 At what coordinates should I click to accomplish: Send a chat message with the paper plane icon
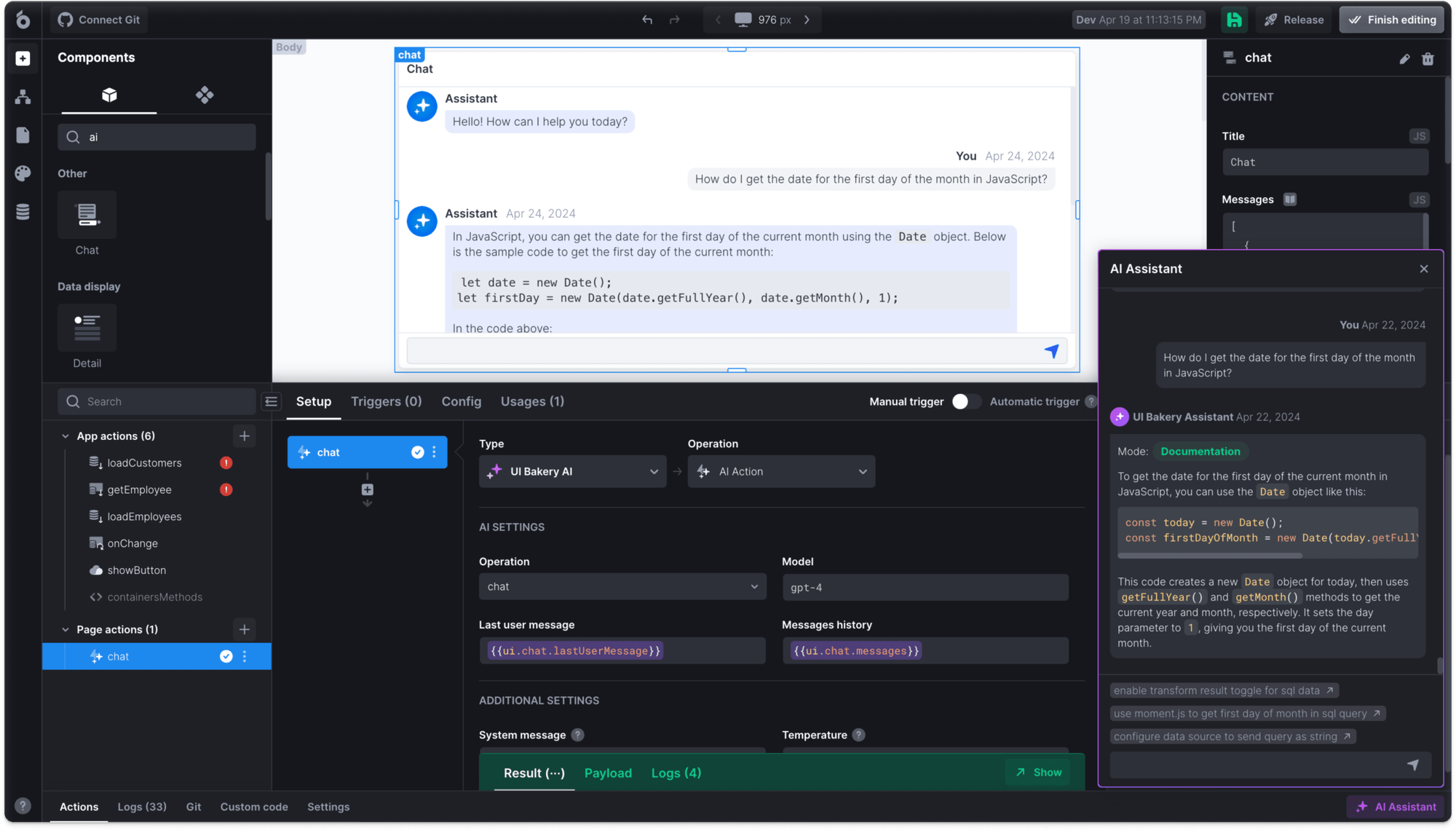[x=1051, y=350]
